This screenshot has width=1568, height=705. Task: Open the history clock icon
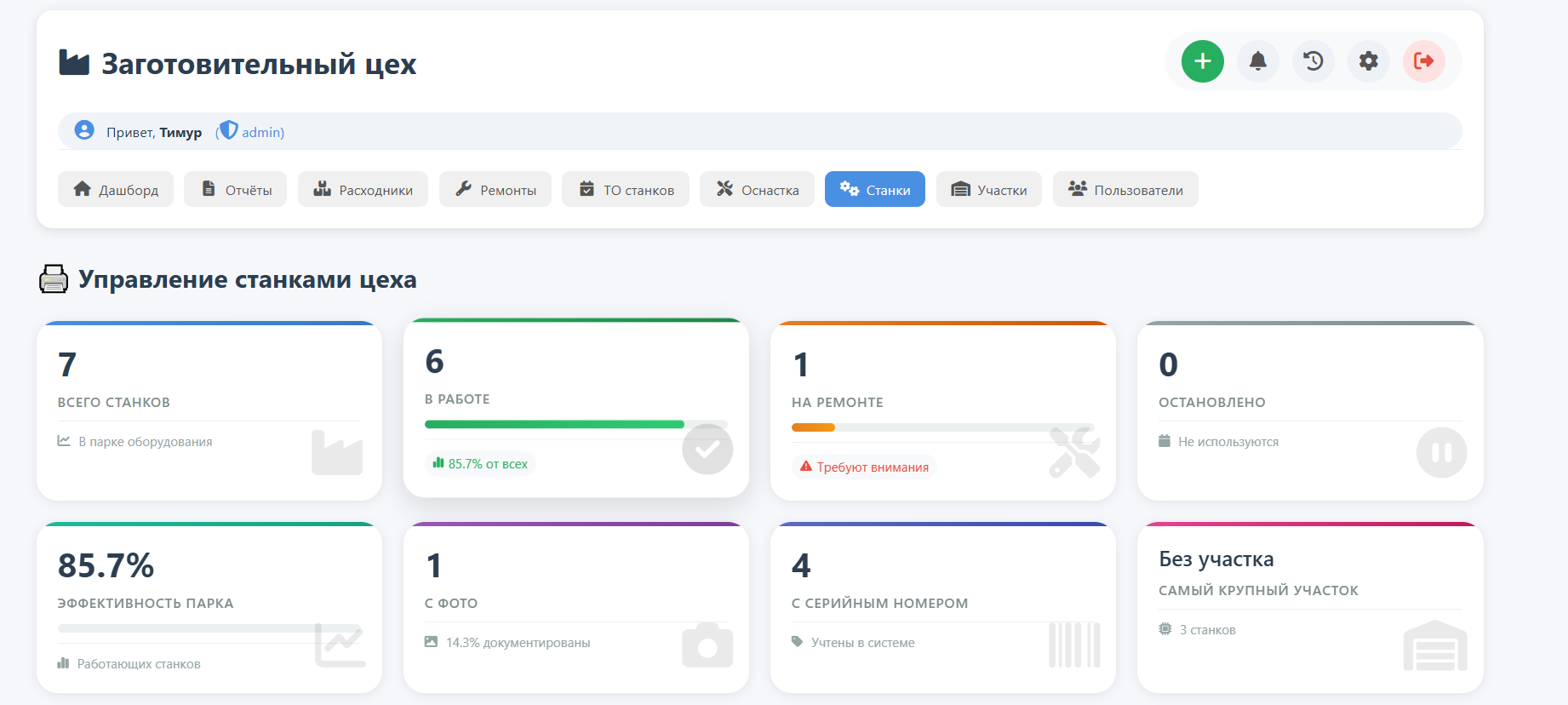point(1313,61)
